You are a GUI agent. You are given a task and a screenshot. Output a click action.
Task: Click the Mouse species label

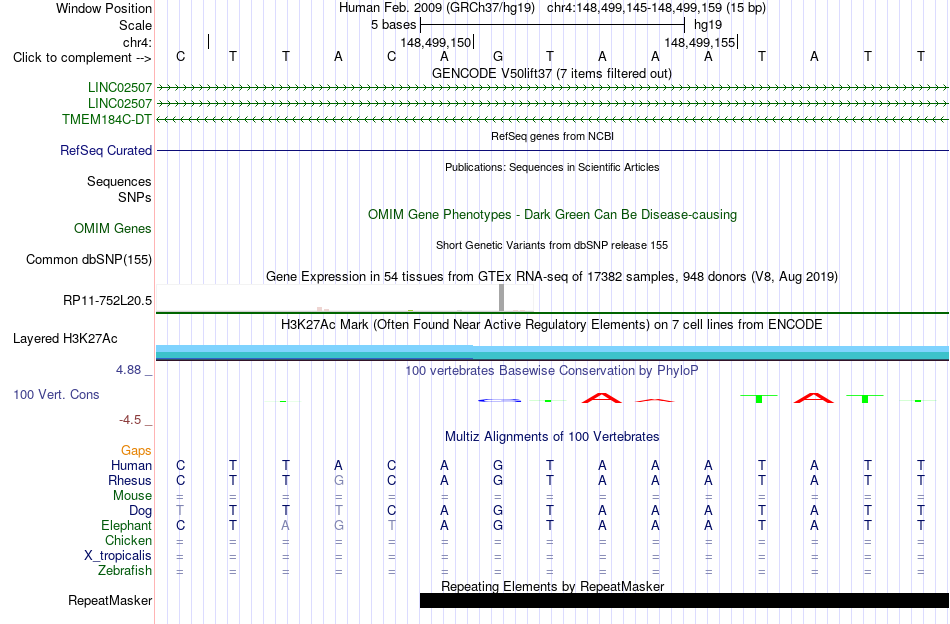click(x=132, y=496)
